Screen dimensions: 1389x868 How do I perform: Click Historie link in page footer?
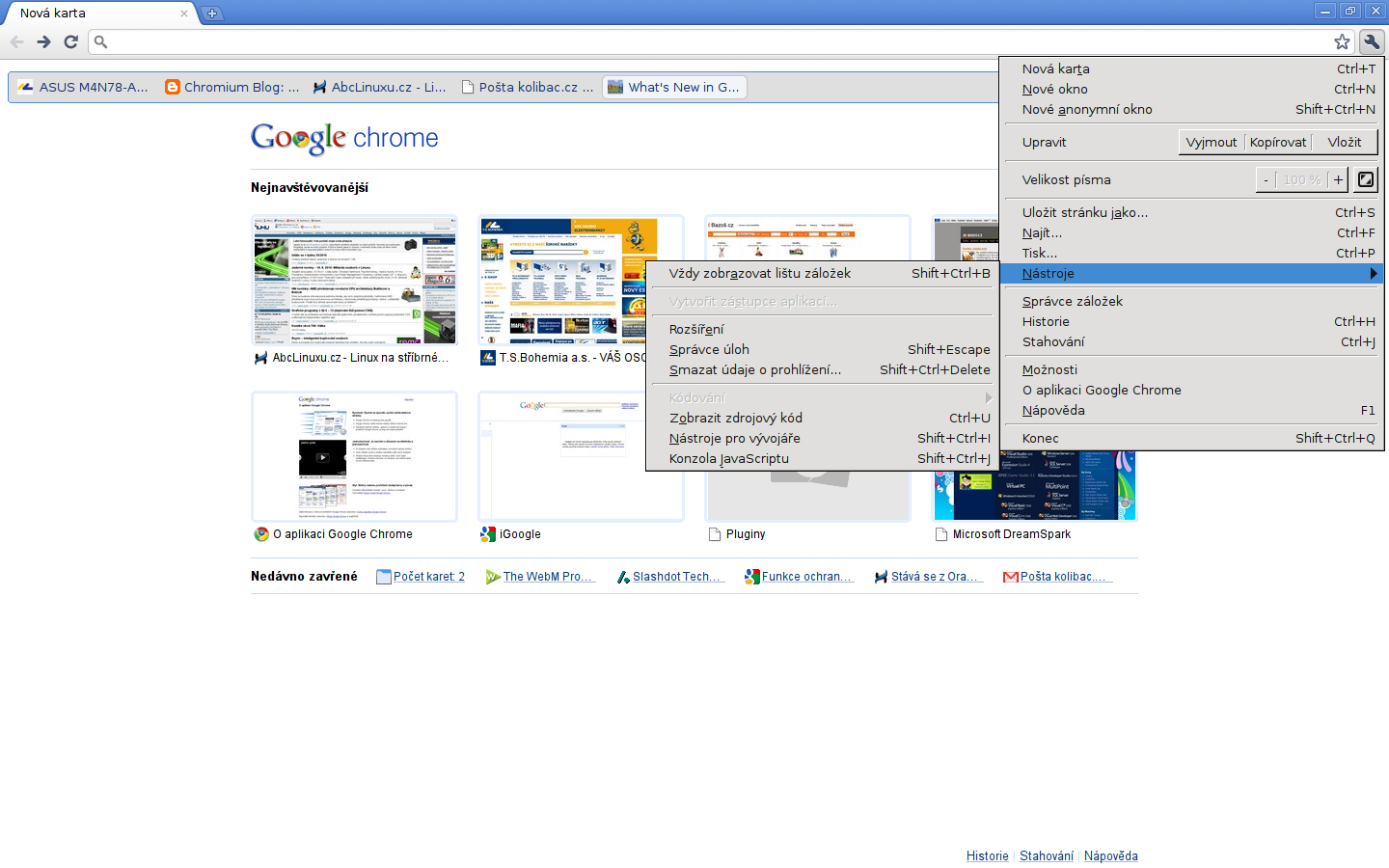point(988,856)
